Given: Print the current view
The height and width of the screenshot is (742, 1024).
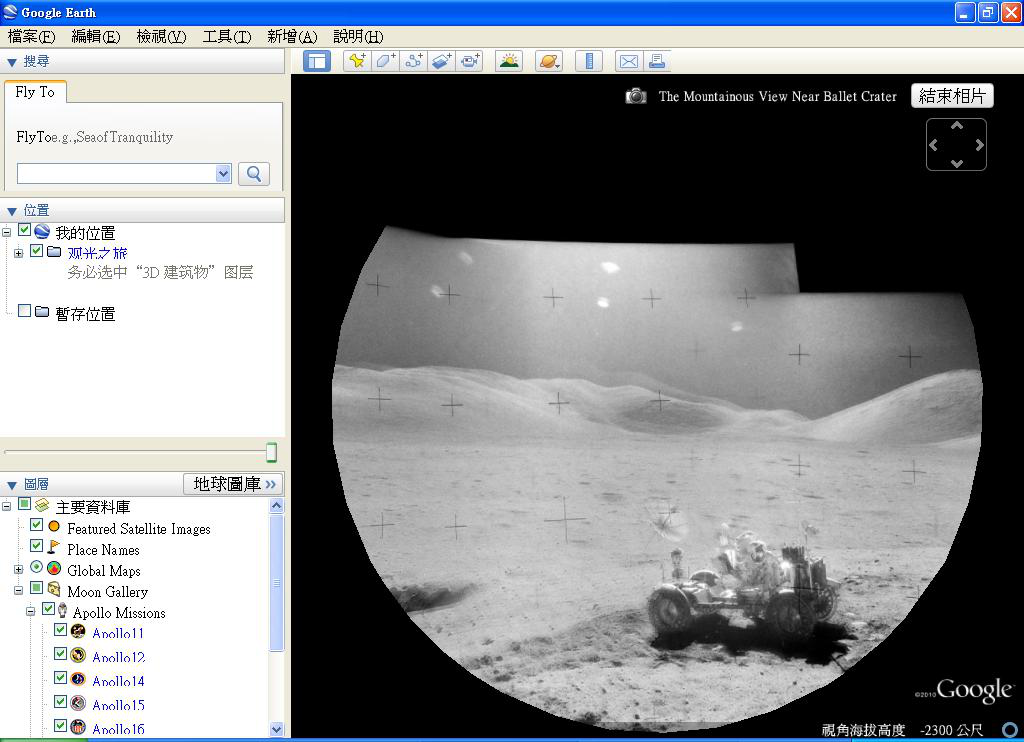Looking at the screenshot, I should click(x=657, y=61).
